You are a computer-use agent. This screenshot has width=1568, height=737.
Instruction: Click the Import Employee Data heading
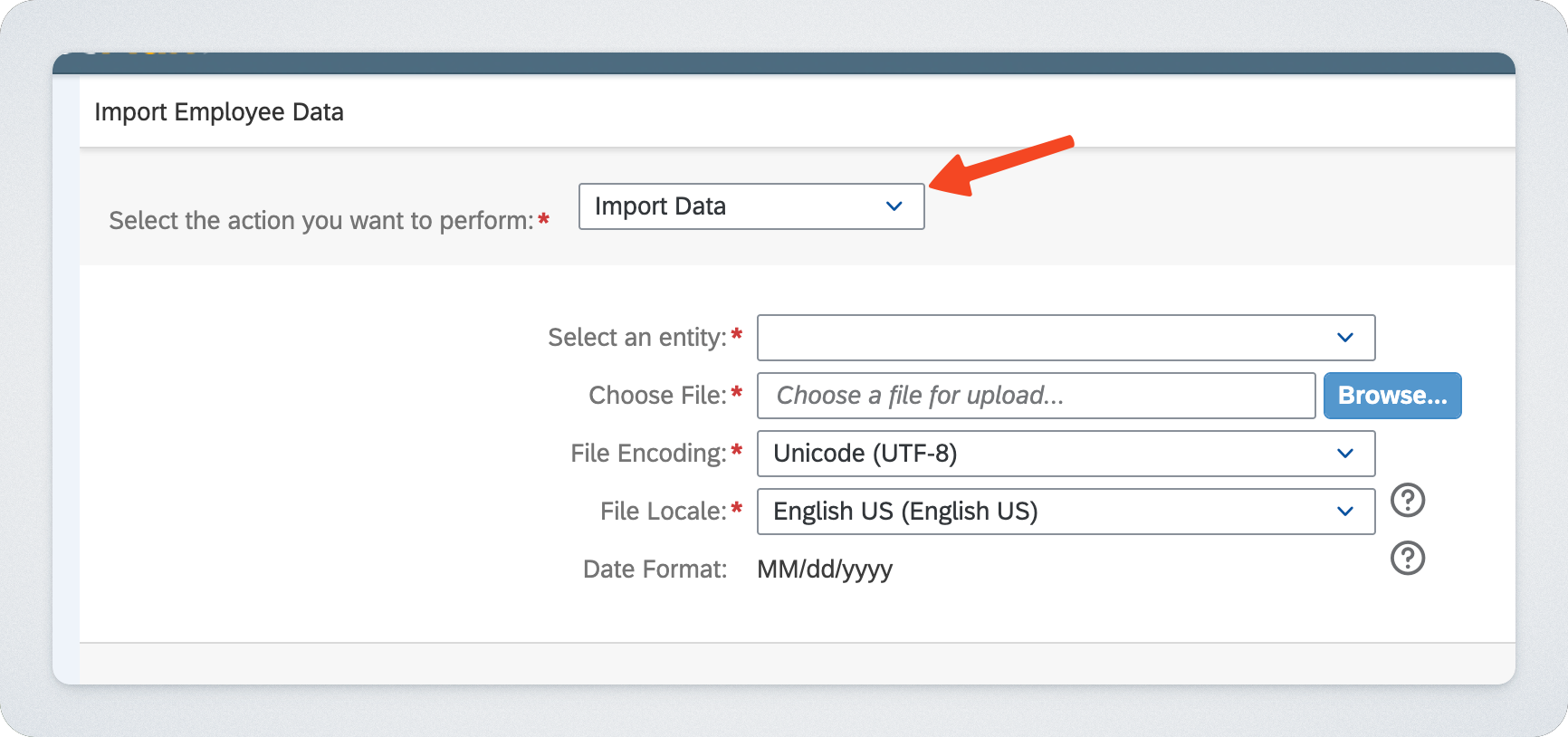tap(219, 112)
